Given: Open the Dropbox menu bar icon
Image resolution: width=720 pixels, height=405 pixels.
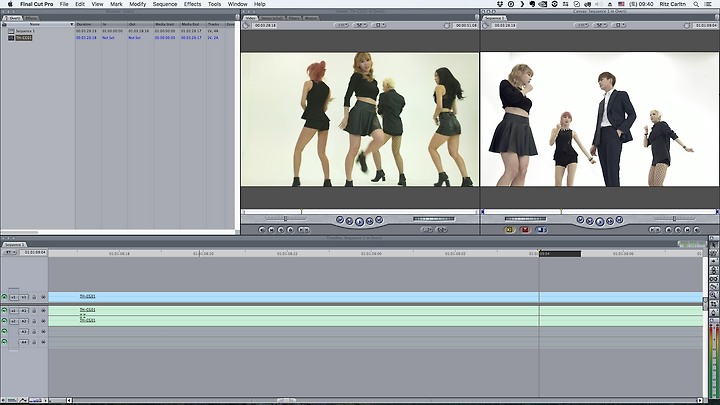Looking at the screenshot, I should [x=500, y=4].
